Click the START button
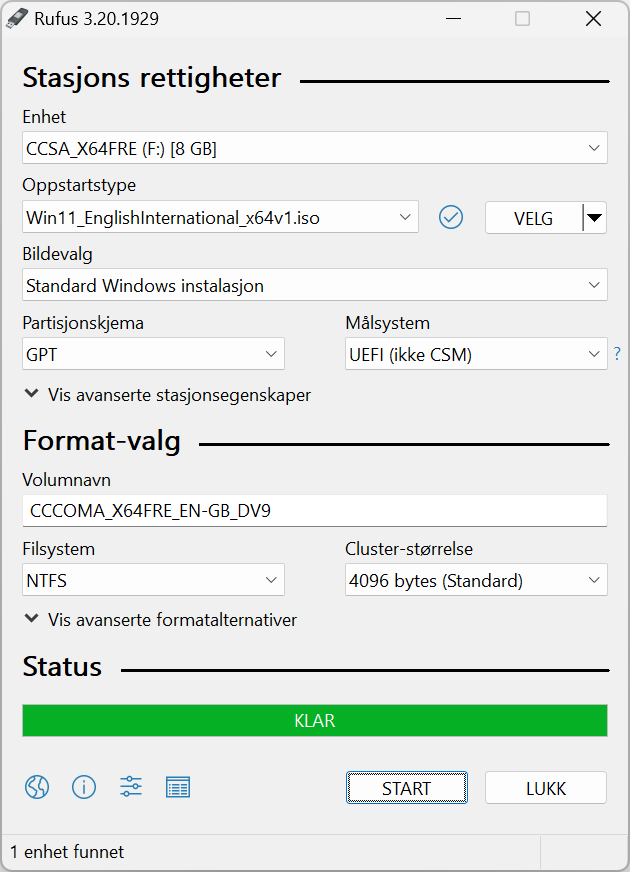630x872 pixels. pos(406,788)
